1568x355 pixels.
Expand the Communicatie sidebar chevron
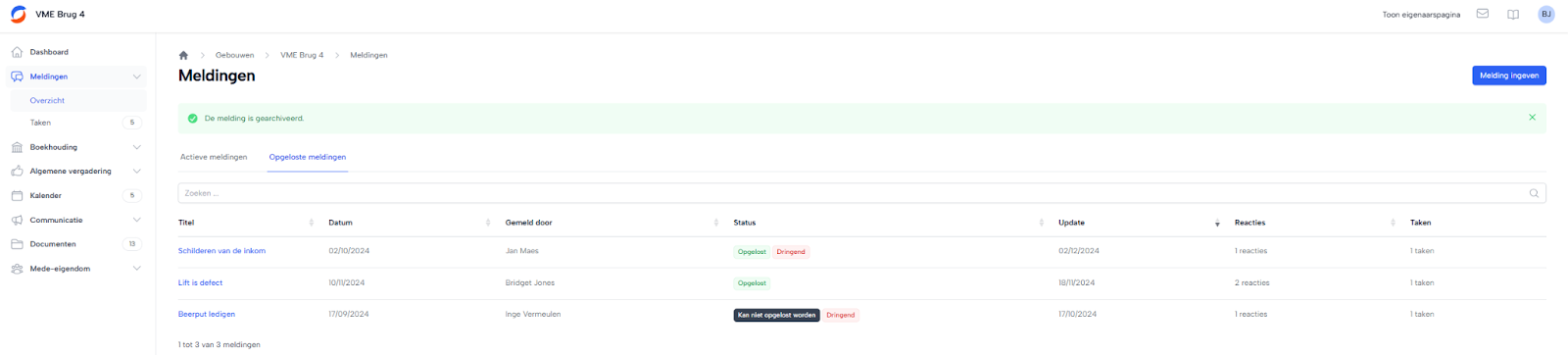[x=137, y=220]
